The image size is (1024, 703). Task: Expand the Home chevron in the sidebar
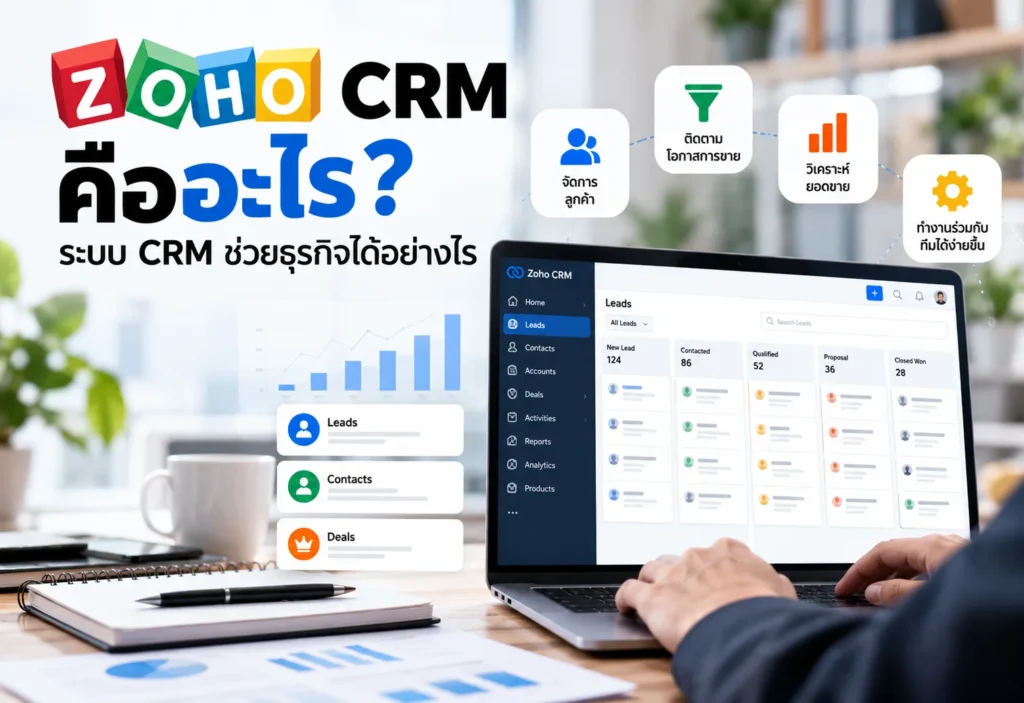pos(584,304)
